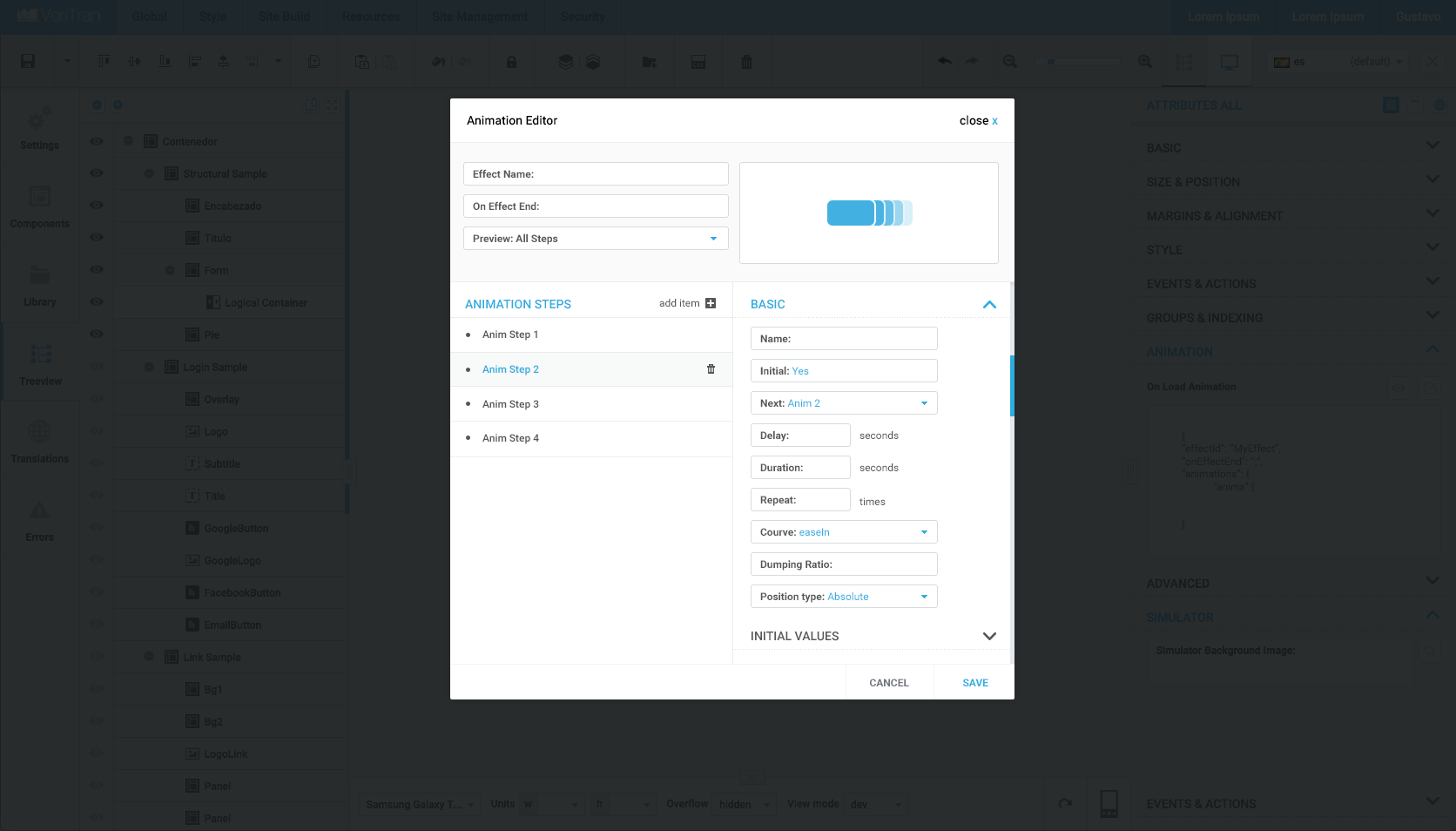Toggle visibility eye for Structural Sample

97,173
